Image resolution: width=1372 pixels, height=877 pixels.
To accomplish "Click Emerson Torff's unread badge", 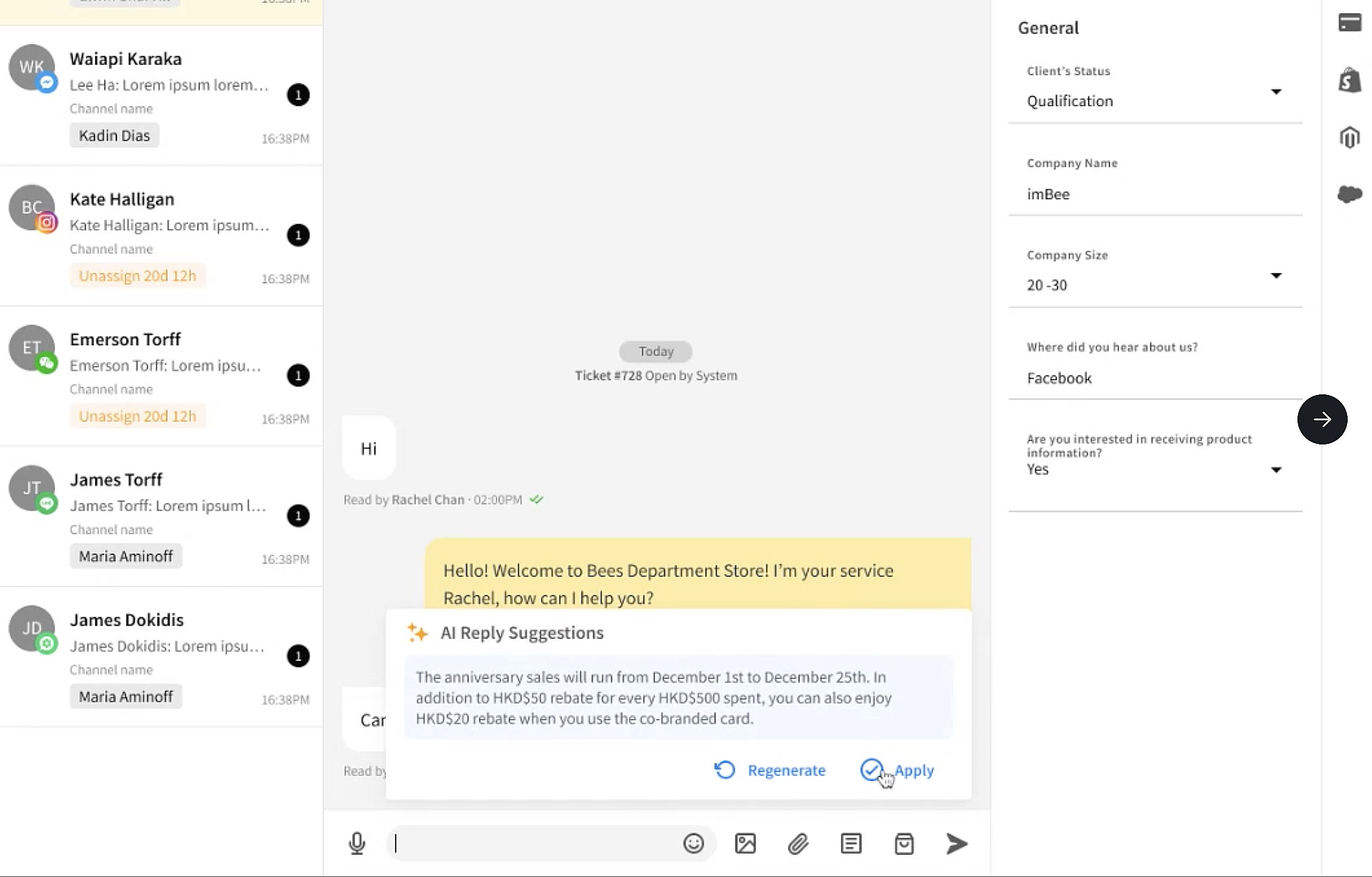I will [298, 375].
